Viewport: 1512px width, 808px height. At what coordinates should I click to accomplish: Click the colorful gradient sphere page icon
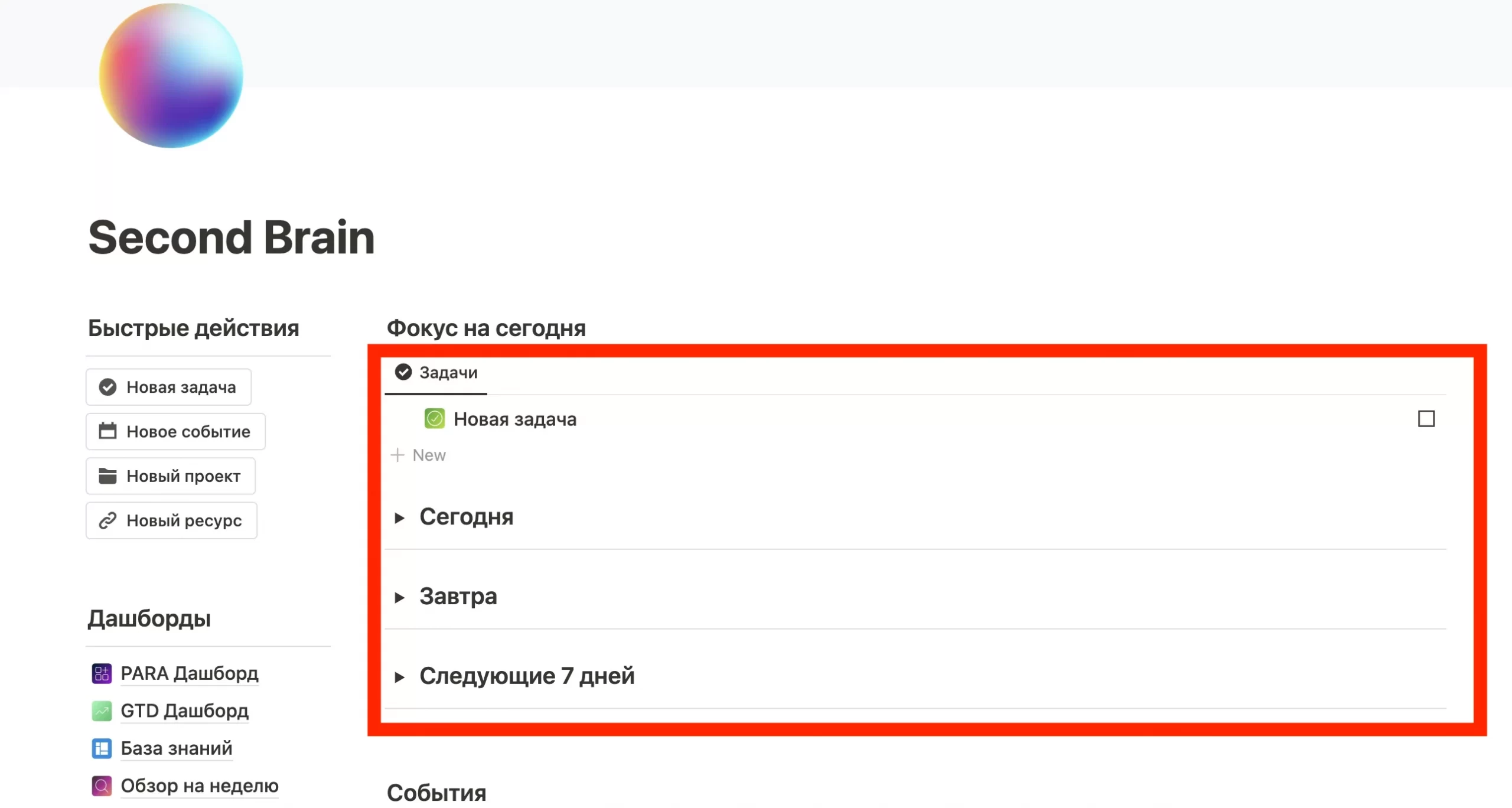tap(171, 76)
